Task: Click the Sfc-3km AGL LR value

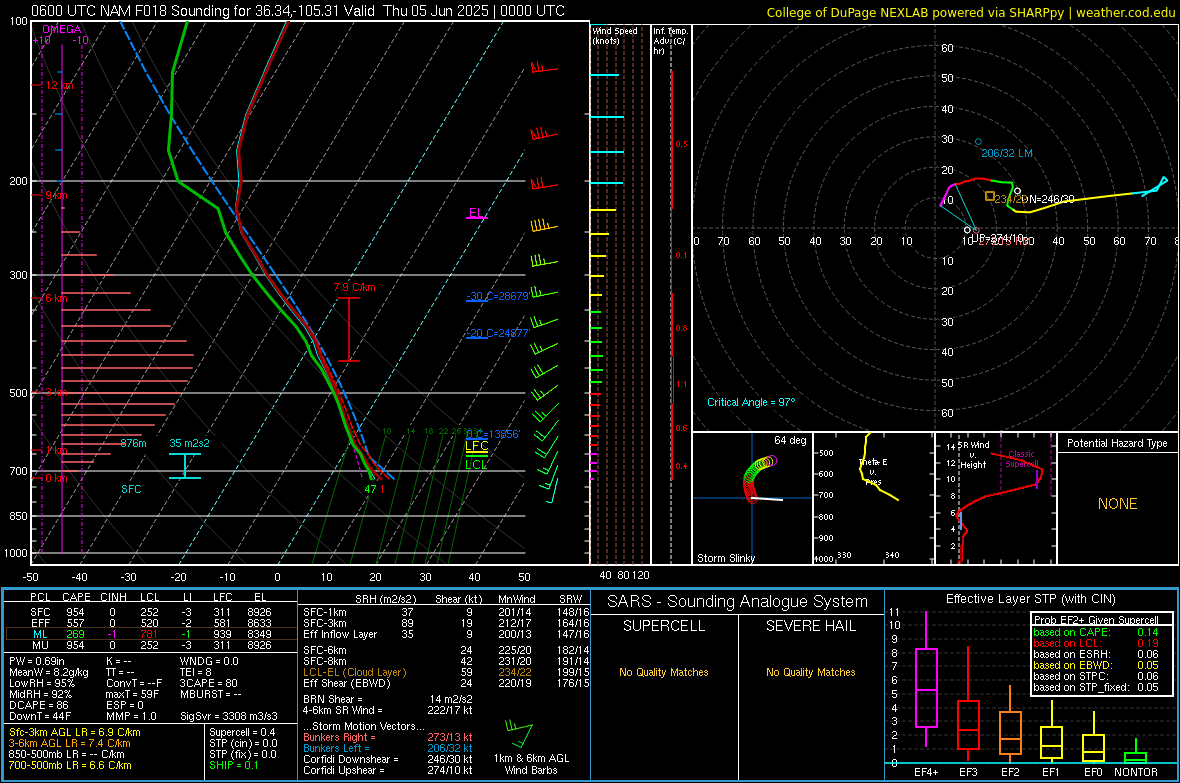Action: [x=75, y=732]
